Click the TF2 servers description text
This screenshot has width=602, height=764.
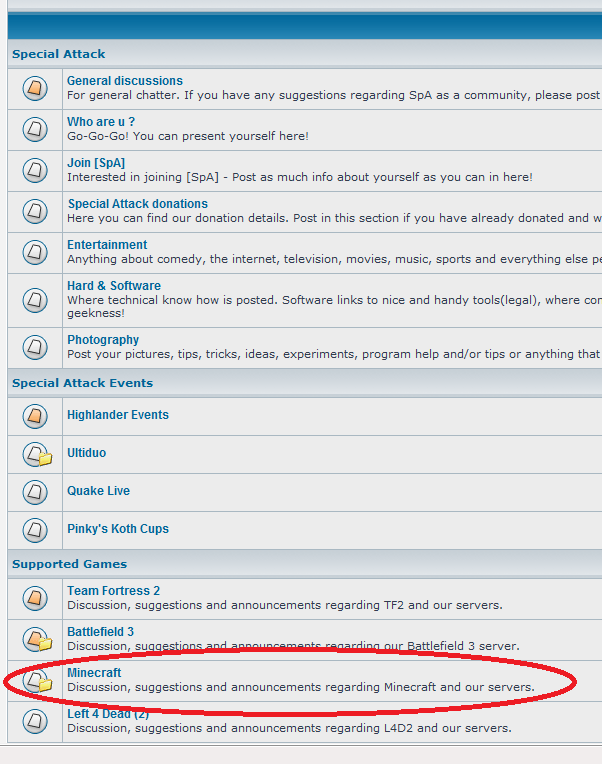(x=285, y=605)
